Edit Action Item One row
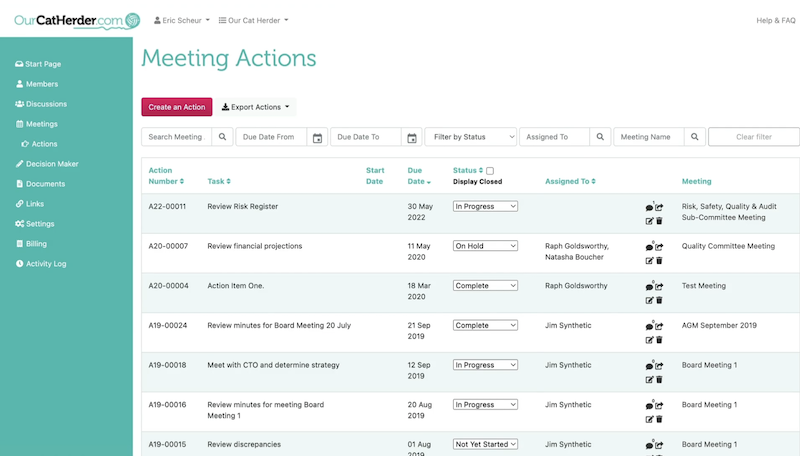800x456 pixels. [x=649, y=300]
